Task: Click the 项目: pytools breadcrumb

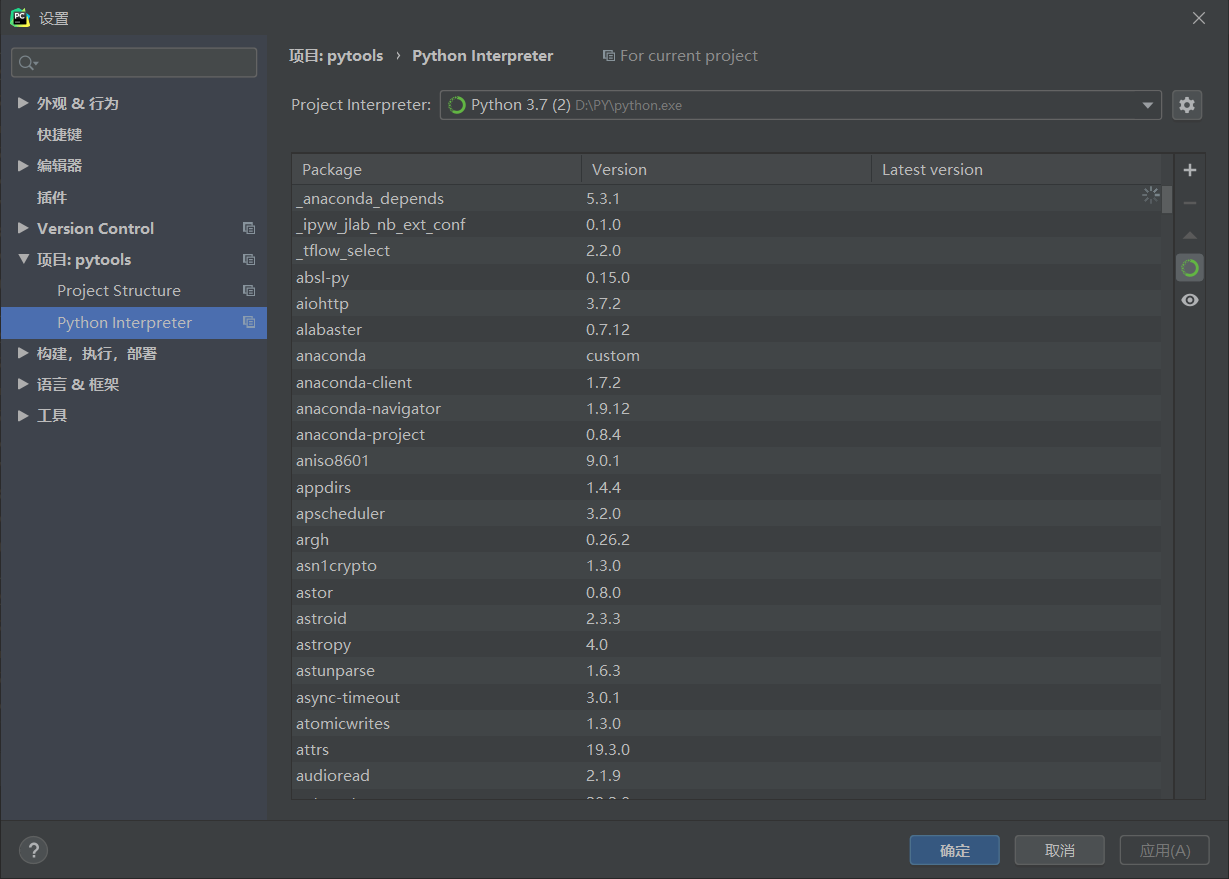Action: [x=336, y=56]
